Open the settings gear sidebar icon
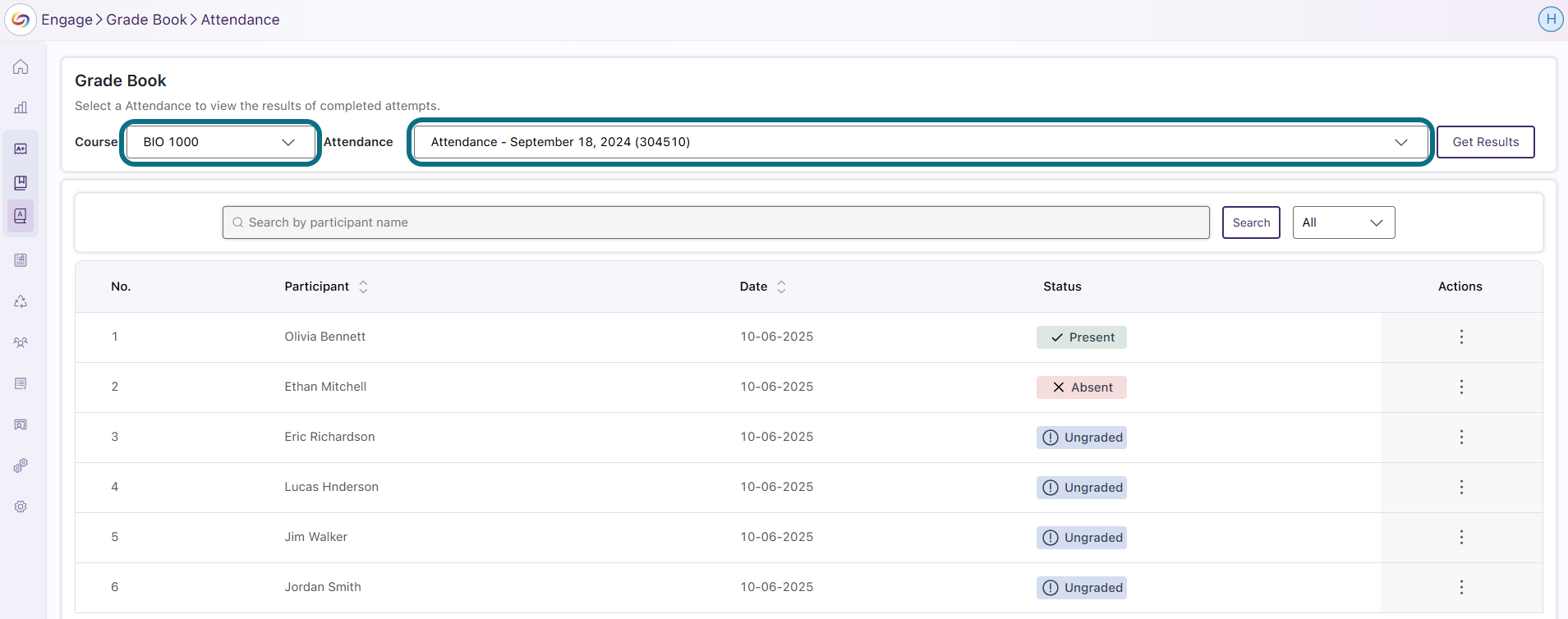Screen dimensions: 1568x619 21,507
